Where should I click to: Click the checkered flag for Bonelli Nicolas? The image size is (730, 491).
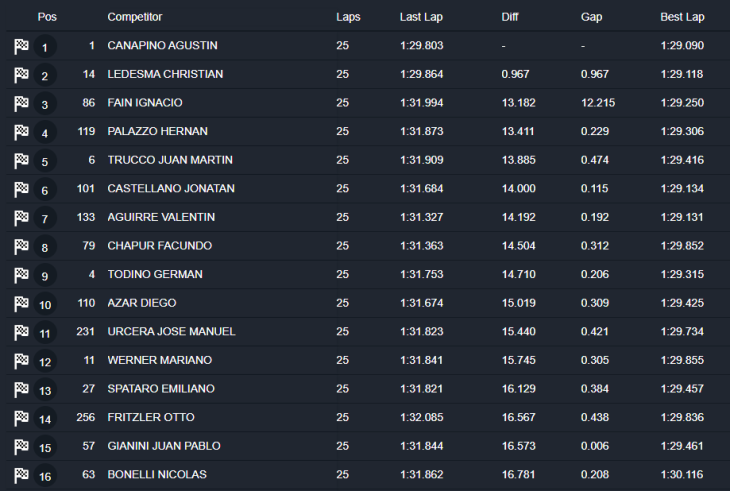[22, 475]
